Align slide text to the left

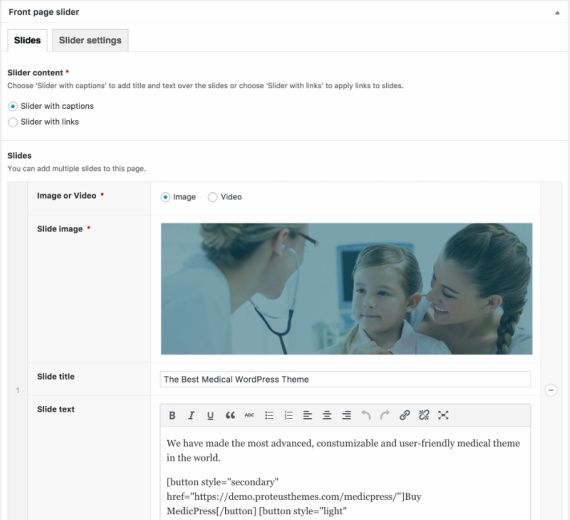coord(308,415)
